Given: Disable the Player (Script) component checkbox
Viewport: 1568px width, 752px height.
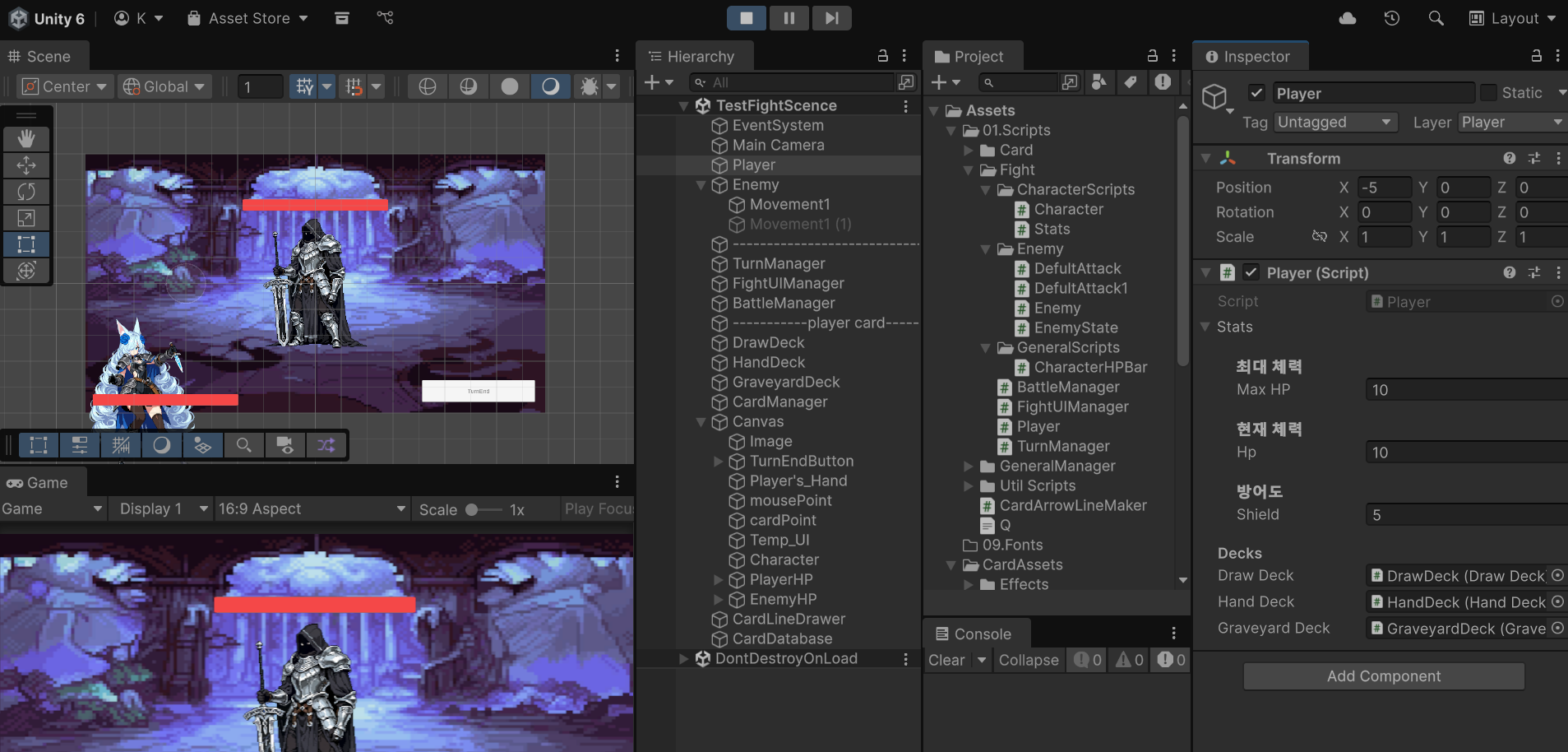Looking at the screenshot, I should tap(1251, 272).
